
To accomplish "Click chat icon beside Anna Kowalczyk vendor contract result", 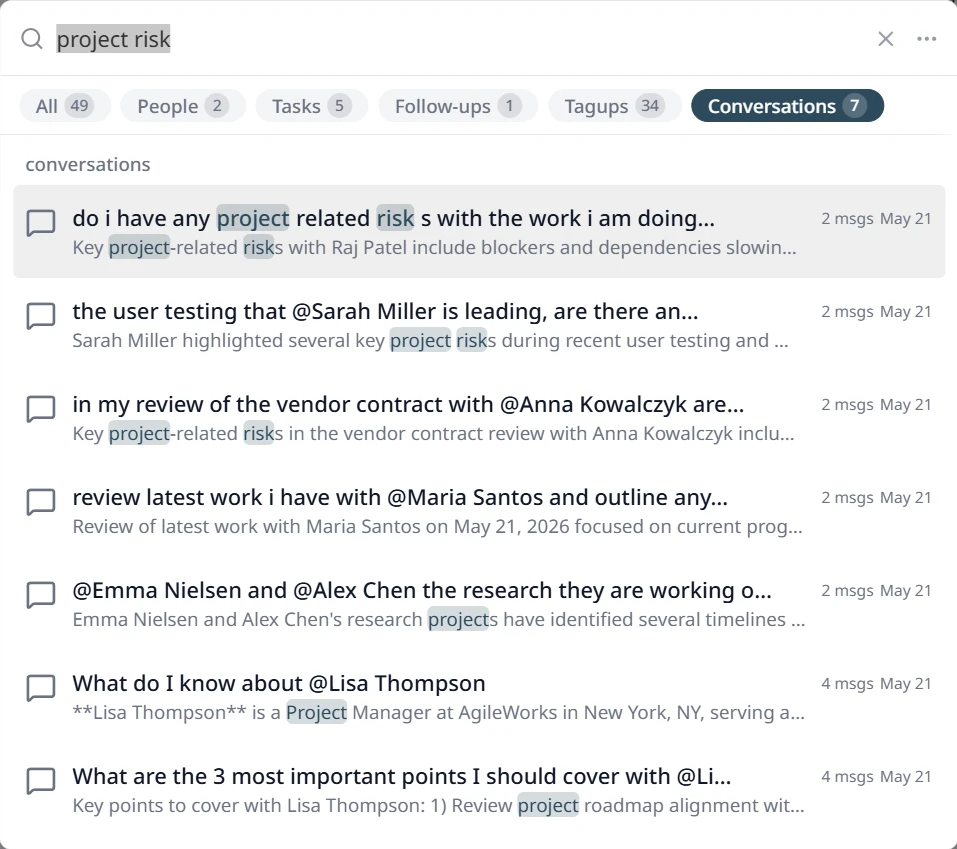I will [41, 409].
